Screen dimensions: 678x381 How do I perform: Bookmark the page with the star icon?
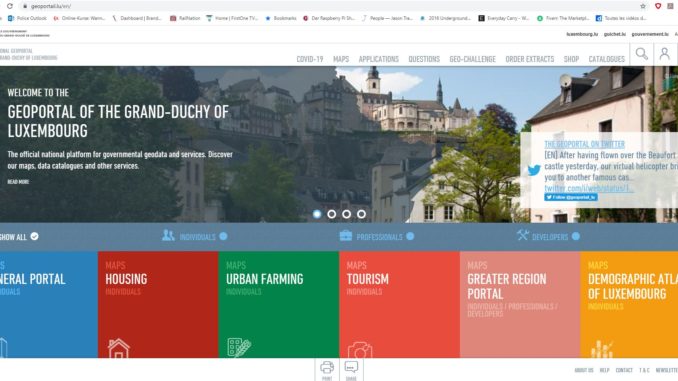(x=643, y=6)
